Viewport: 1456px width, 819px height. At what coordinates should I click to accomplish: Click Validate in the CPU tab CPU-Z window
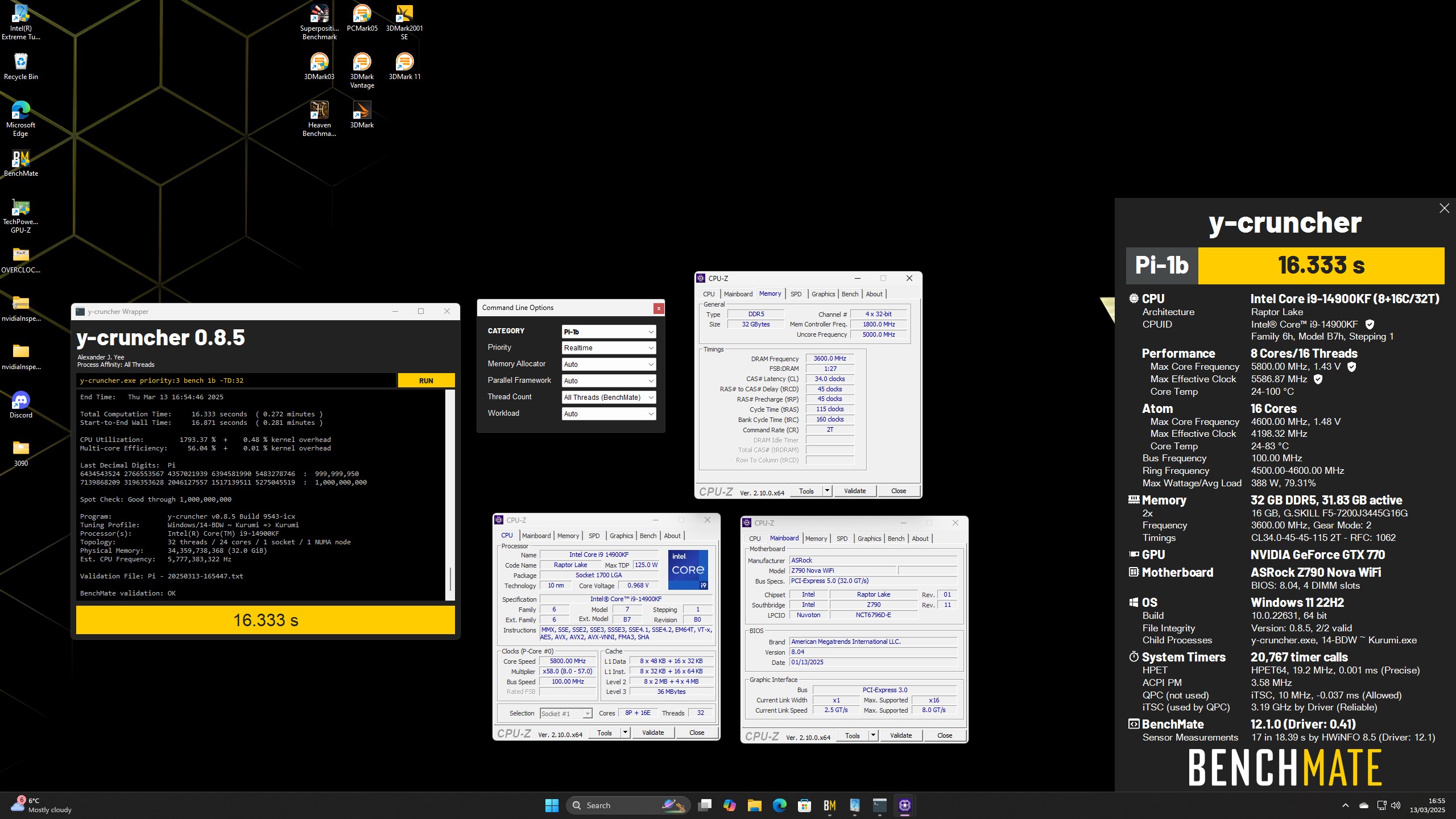coord(652,733)
